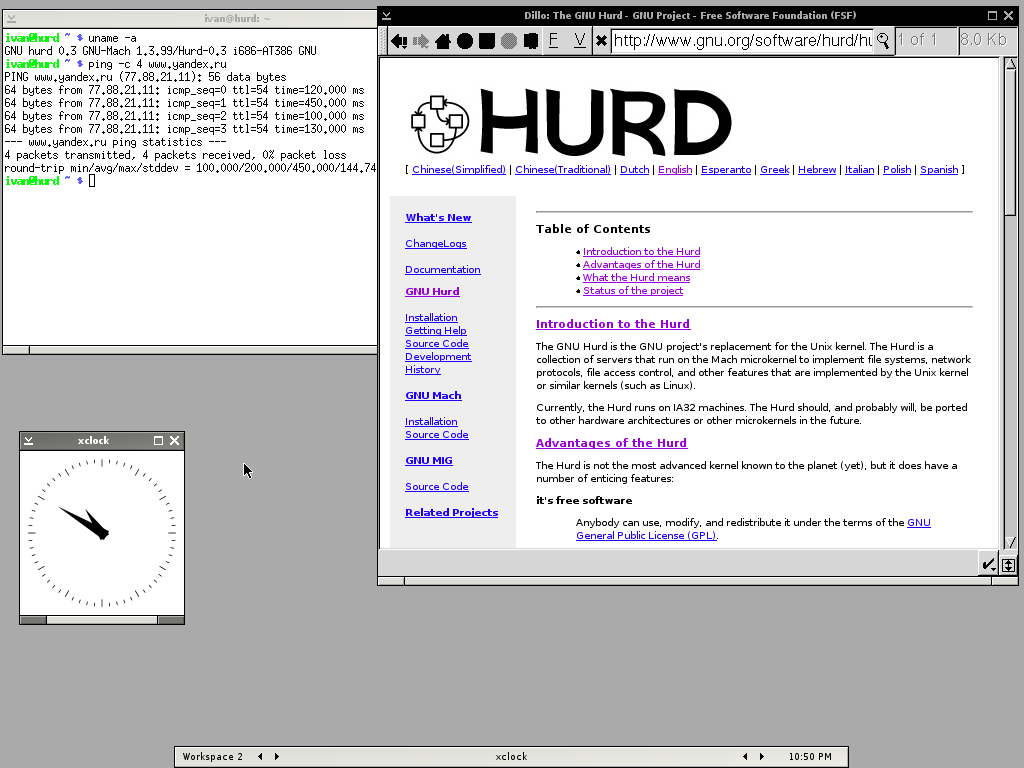1024x768 pixels.
Task: Open the ChangeLogs sidebar link
Action: click(436, 244)
